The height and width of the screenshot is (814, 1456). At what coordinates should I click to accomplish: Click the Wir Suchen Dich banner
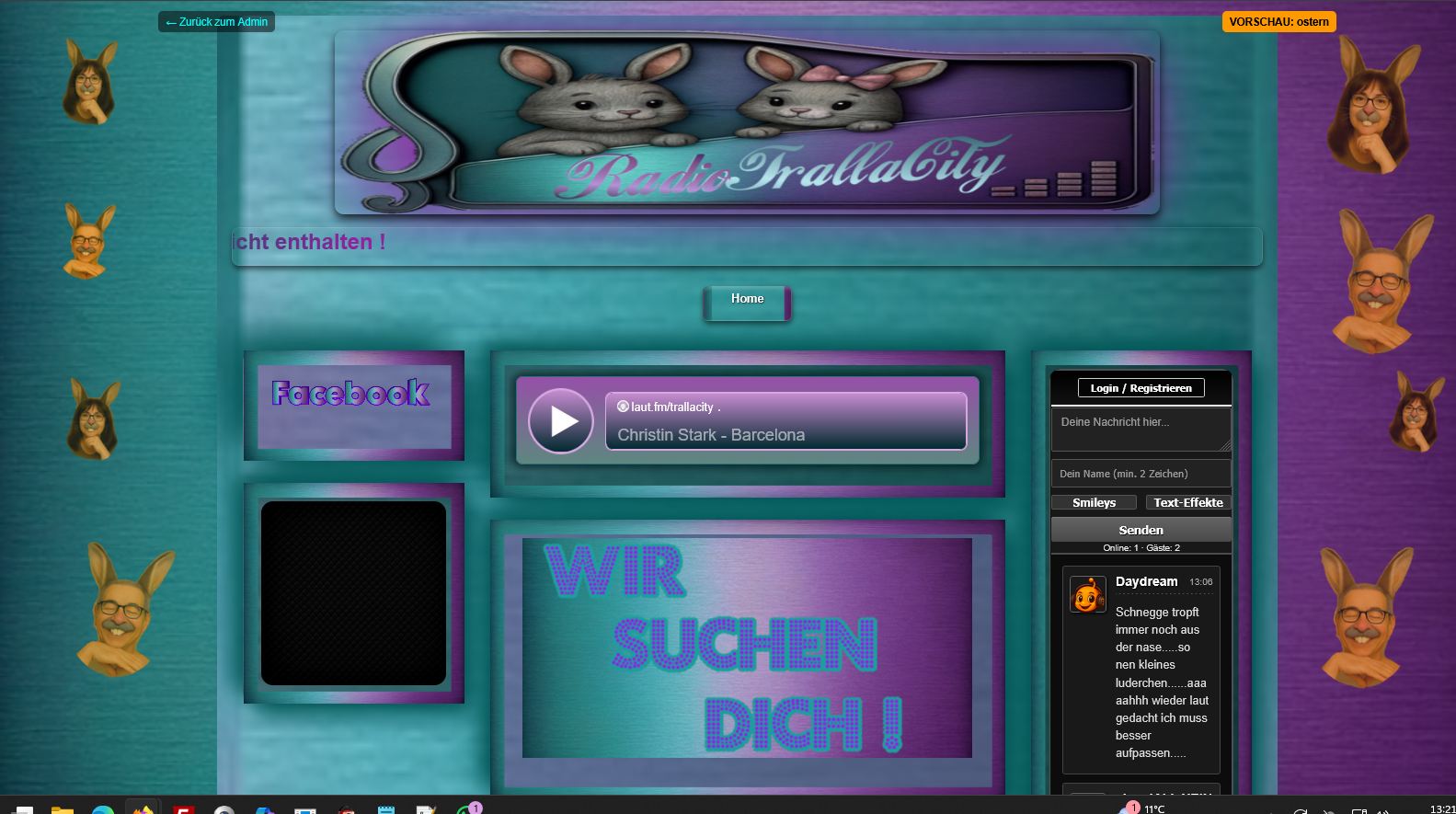747,648
